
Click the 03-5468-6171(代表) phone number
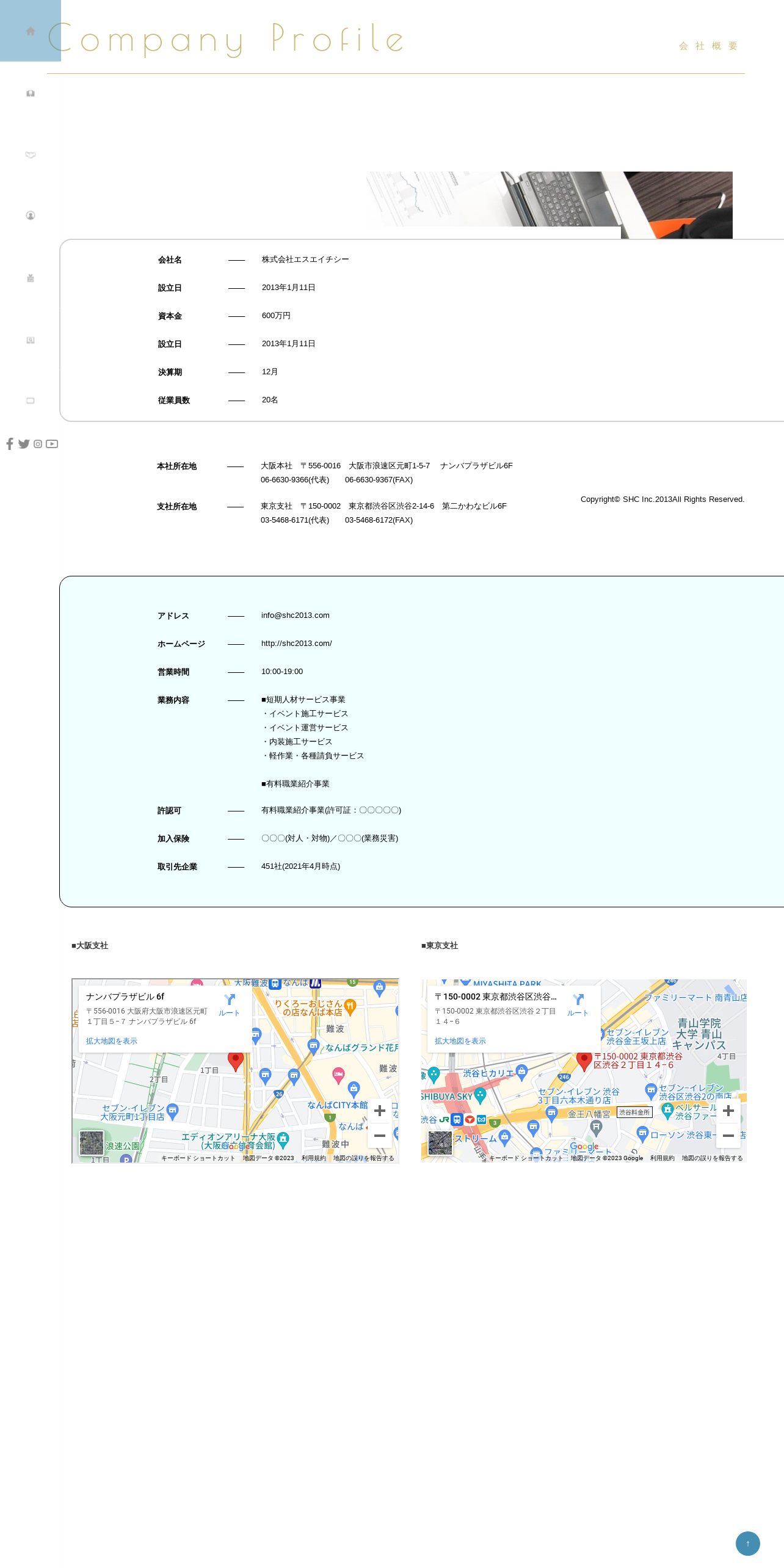(295, 520)
